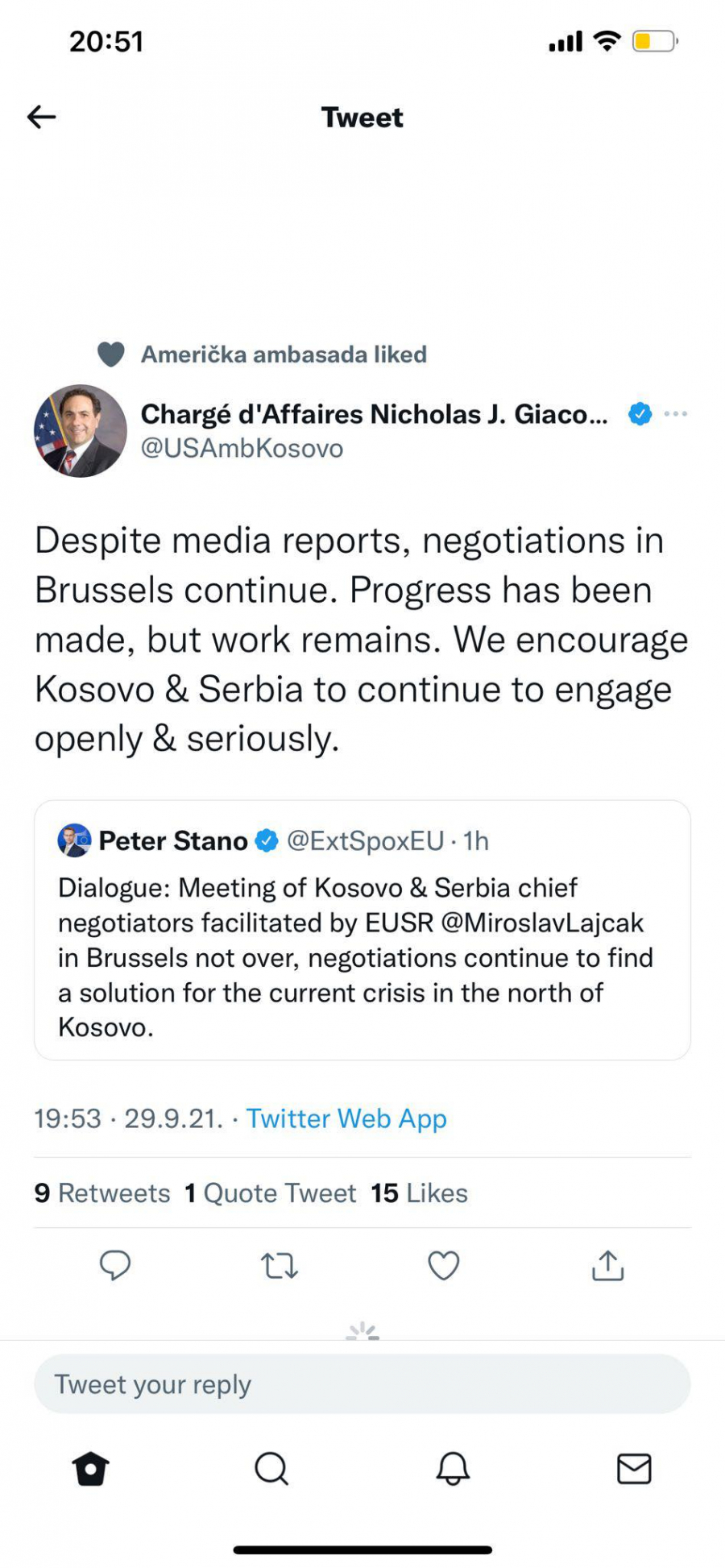The image size is (725, 1568).
Task: Tap the @USAmbKosovo handle
Action: point(242,448)
